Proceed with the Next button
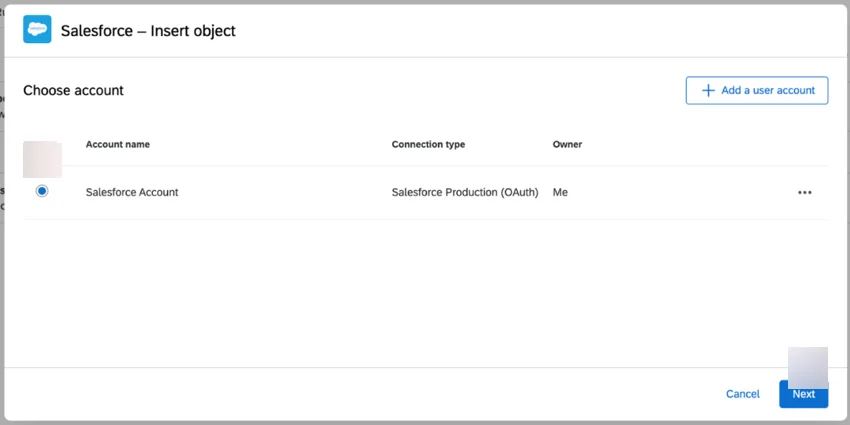850x425 pixels. click(803, 394)
